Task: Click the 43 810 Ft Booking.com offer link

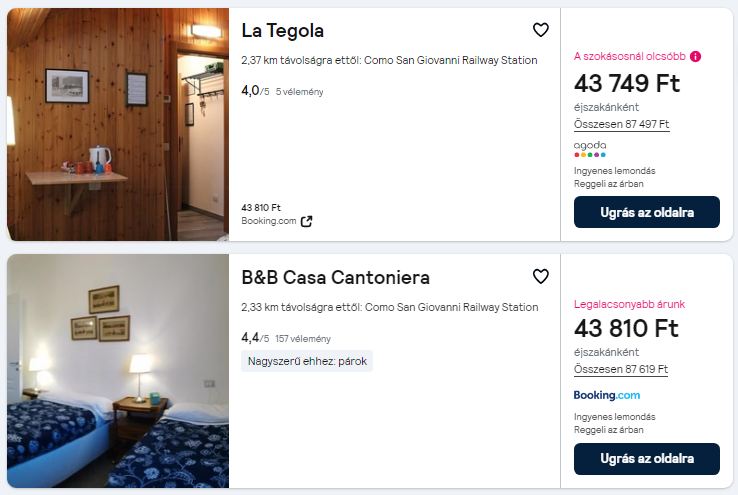Action: point(262,208)
